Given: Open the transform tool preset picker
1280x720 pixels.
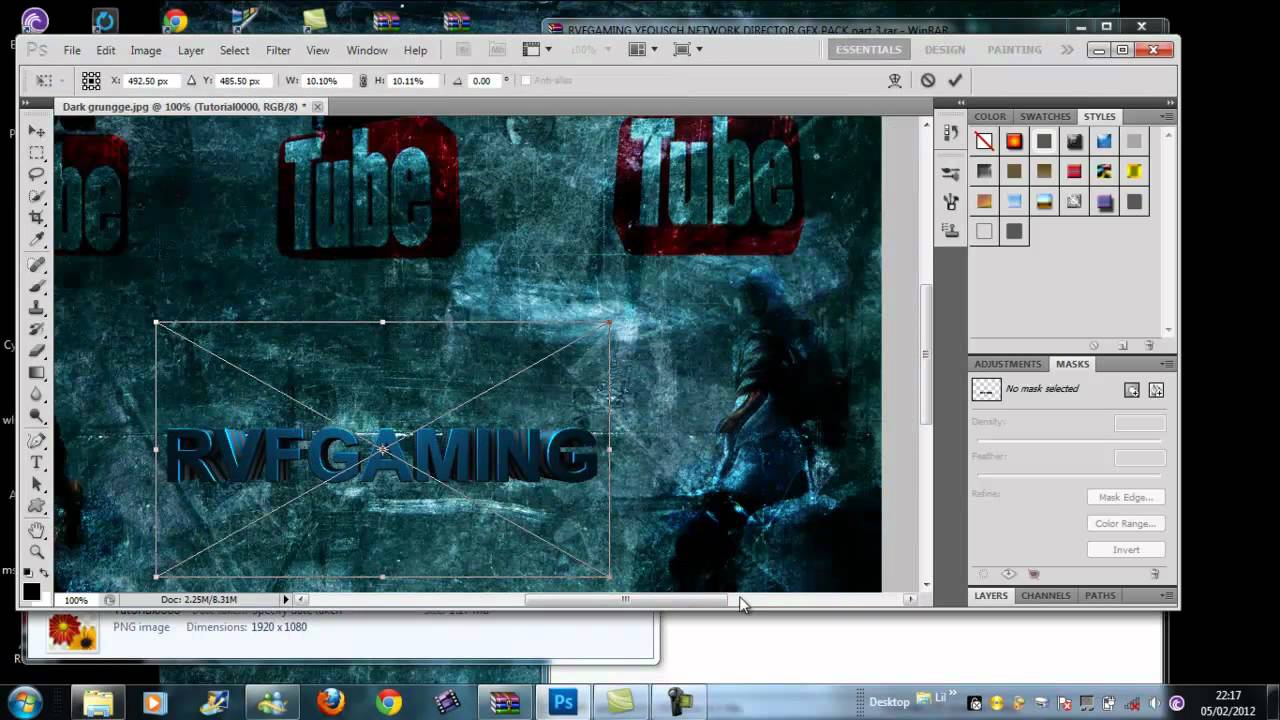Looking at the screenshot, I should tap(49, 81).
